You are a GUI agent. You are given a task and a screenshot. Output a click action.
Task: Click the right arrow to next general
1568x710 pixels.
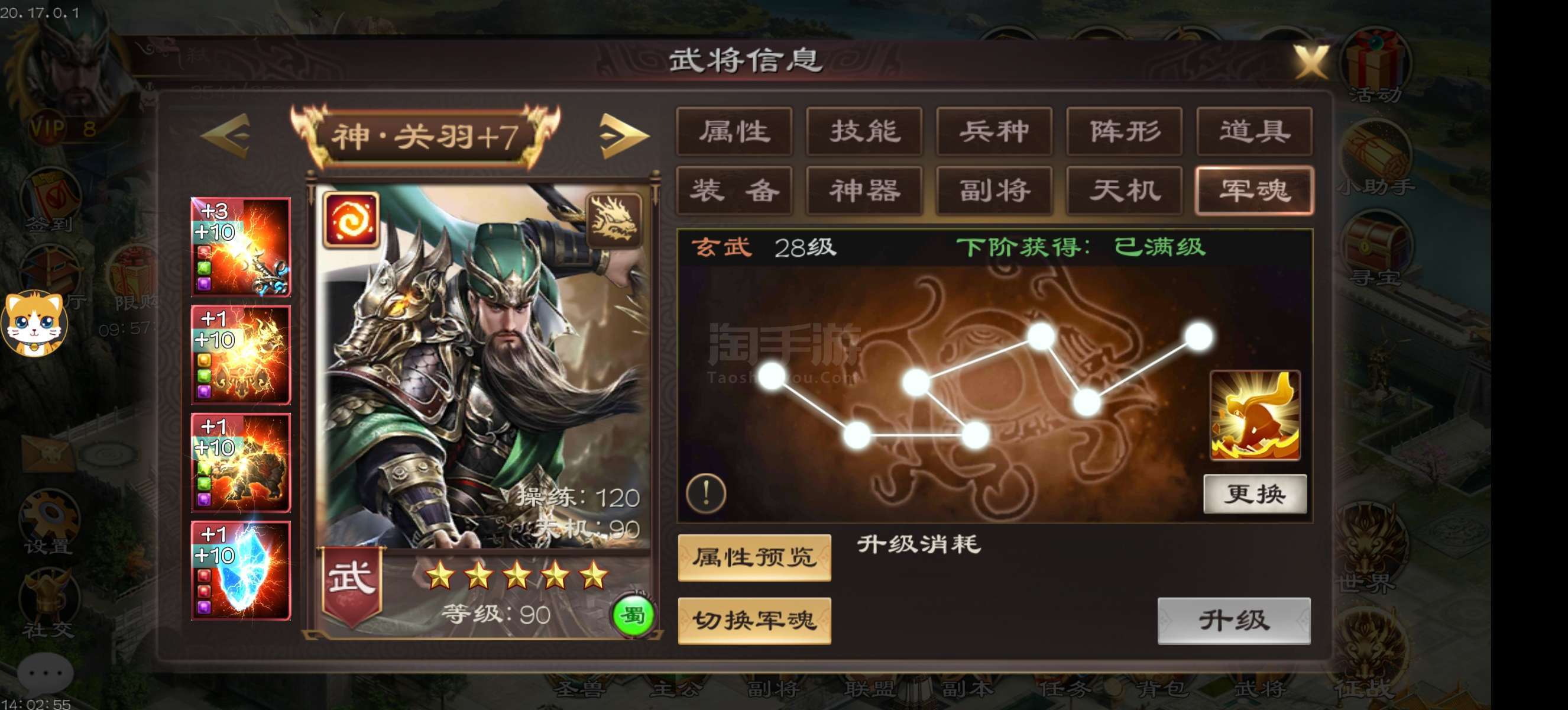coord(624,135)
